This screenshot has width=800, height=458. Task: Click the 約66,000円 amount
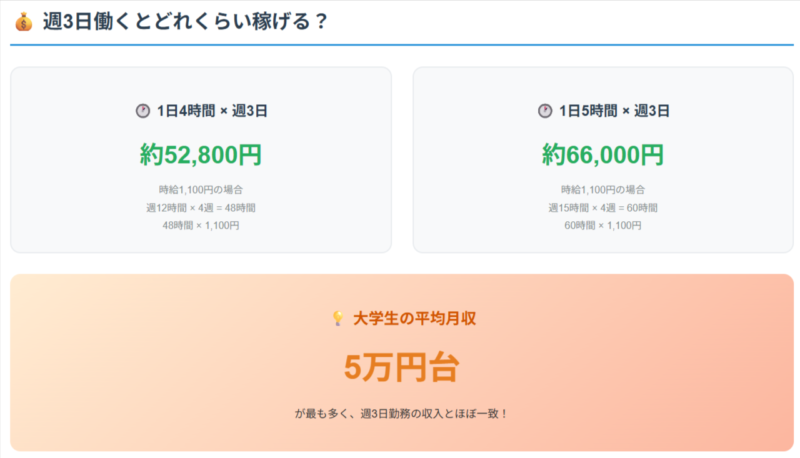(x=603, y=154)
